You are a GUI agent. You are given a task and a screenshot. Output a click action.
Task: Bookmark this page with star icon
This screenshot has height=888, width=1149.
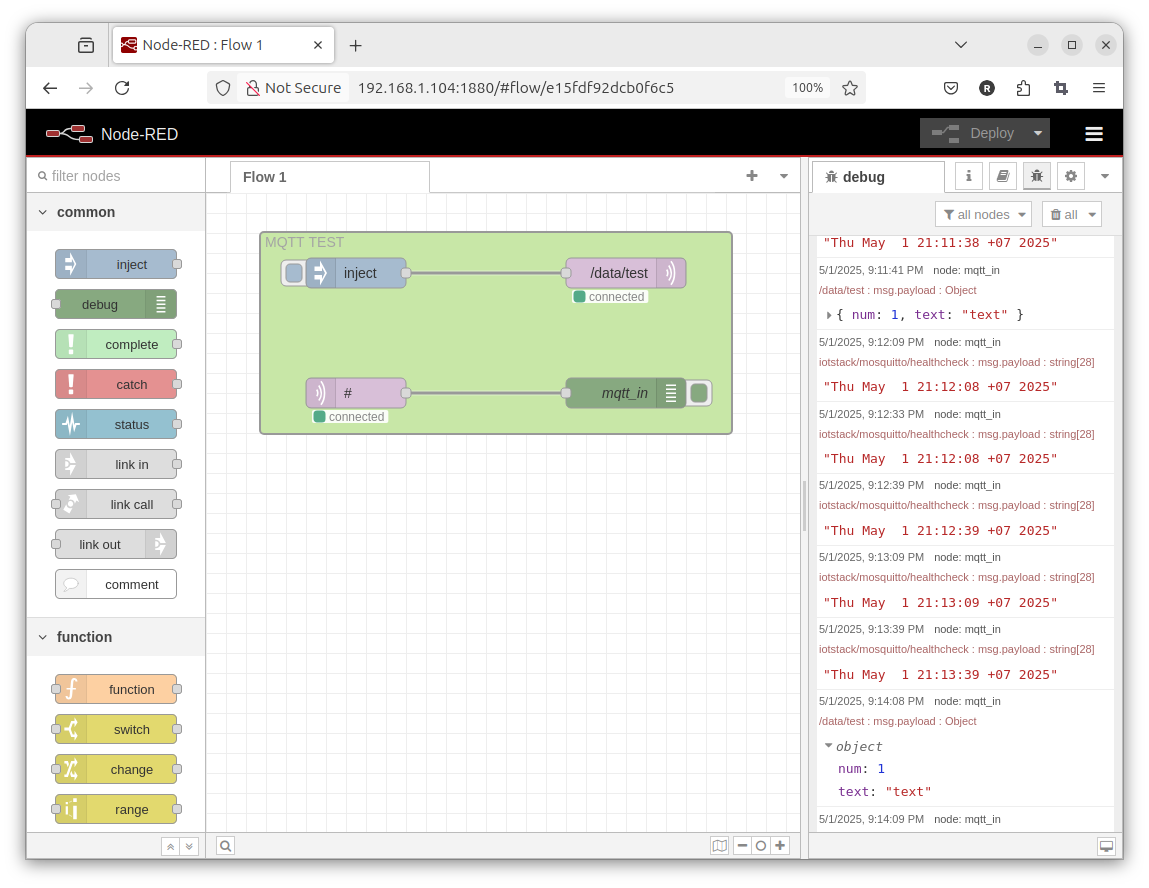[849, 88]
